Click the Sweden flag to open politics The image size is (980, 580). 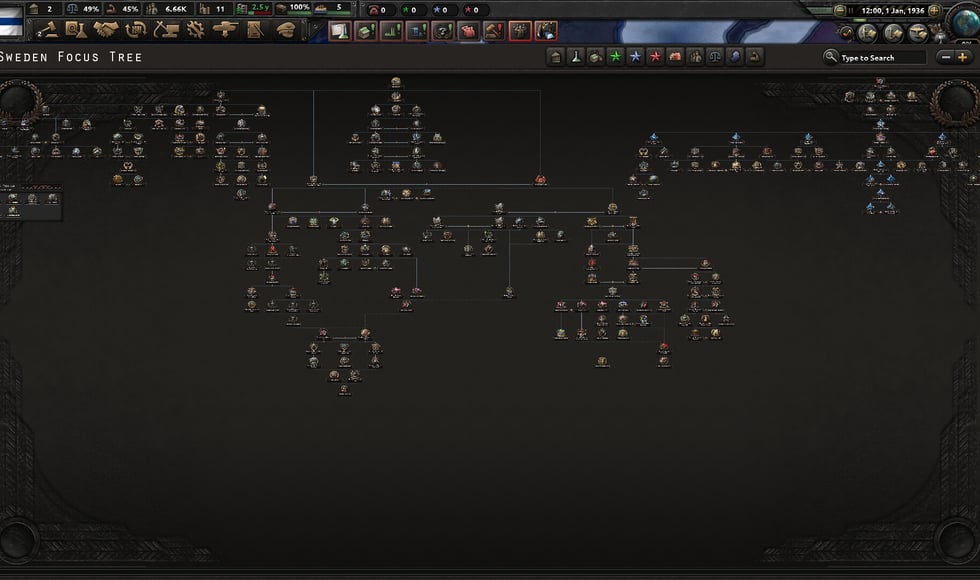[x=11, y=20]
